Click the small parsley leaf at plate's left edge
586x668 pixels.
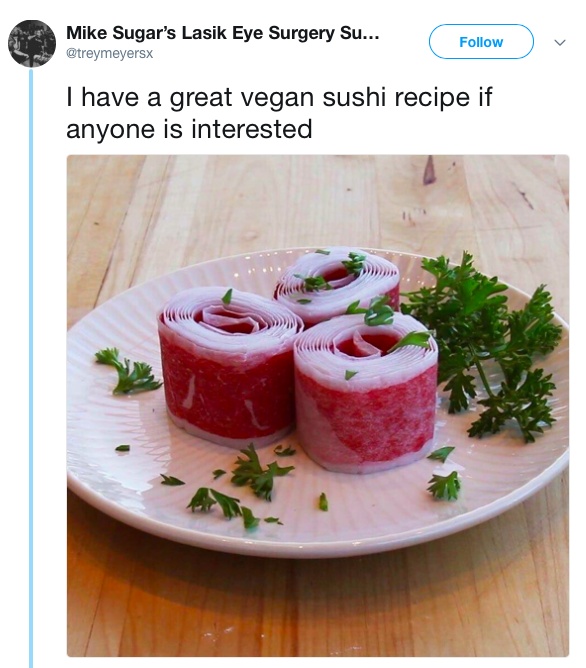[x=127, y=371]
